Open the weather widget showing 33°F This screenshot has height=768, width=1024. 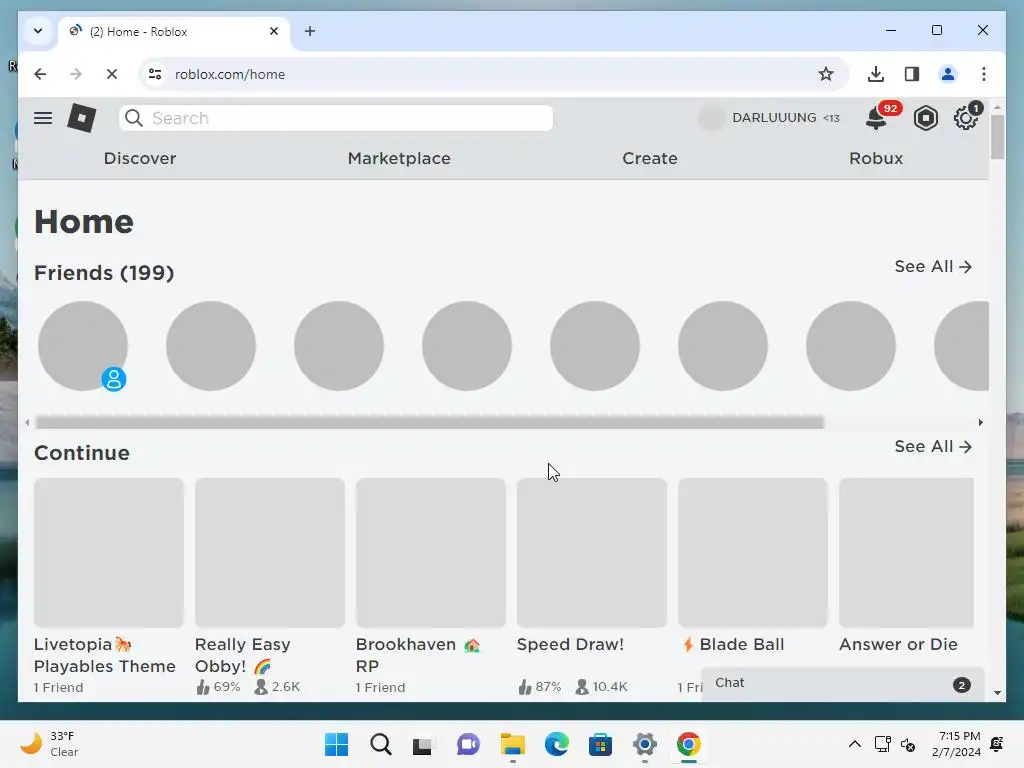49,744
